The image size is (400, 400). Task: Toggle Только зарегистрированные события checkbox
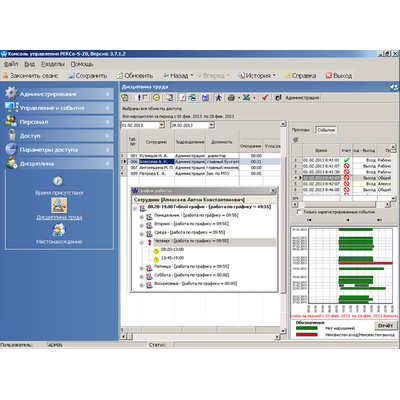[299, 212]
